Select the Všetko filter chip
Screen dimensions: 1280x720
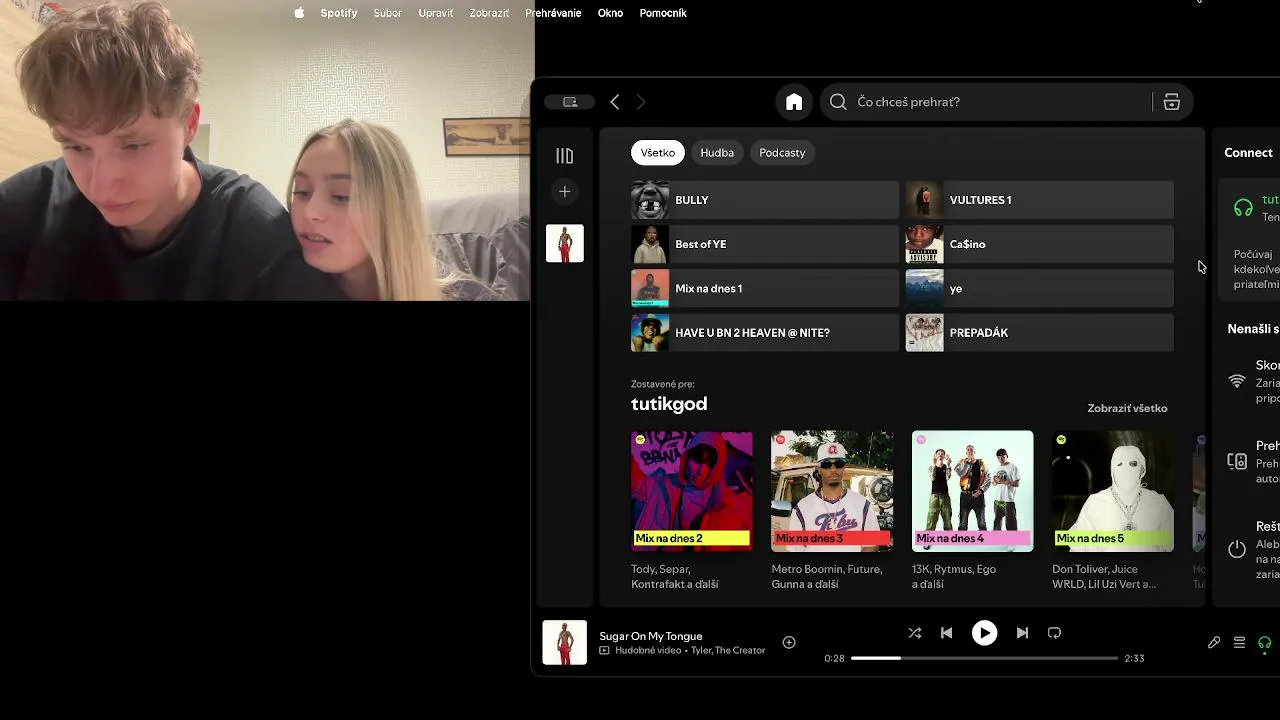point(658,153)
